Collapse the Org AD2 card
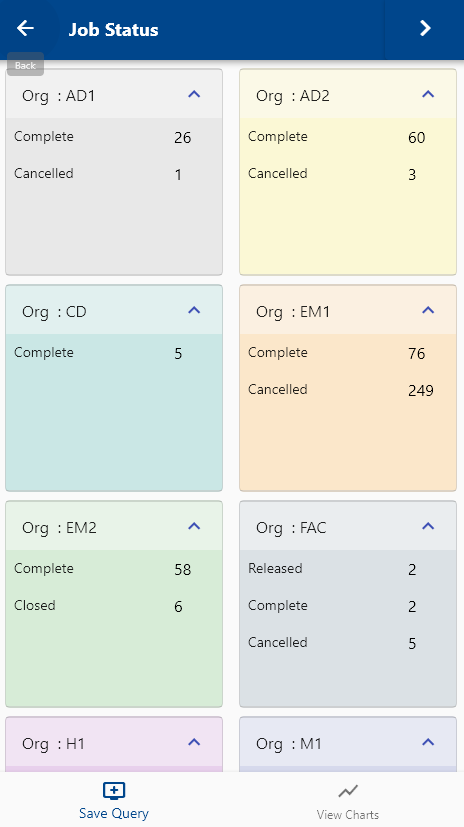This screenshot has width=464, height=827. coord(428,94)
